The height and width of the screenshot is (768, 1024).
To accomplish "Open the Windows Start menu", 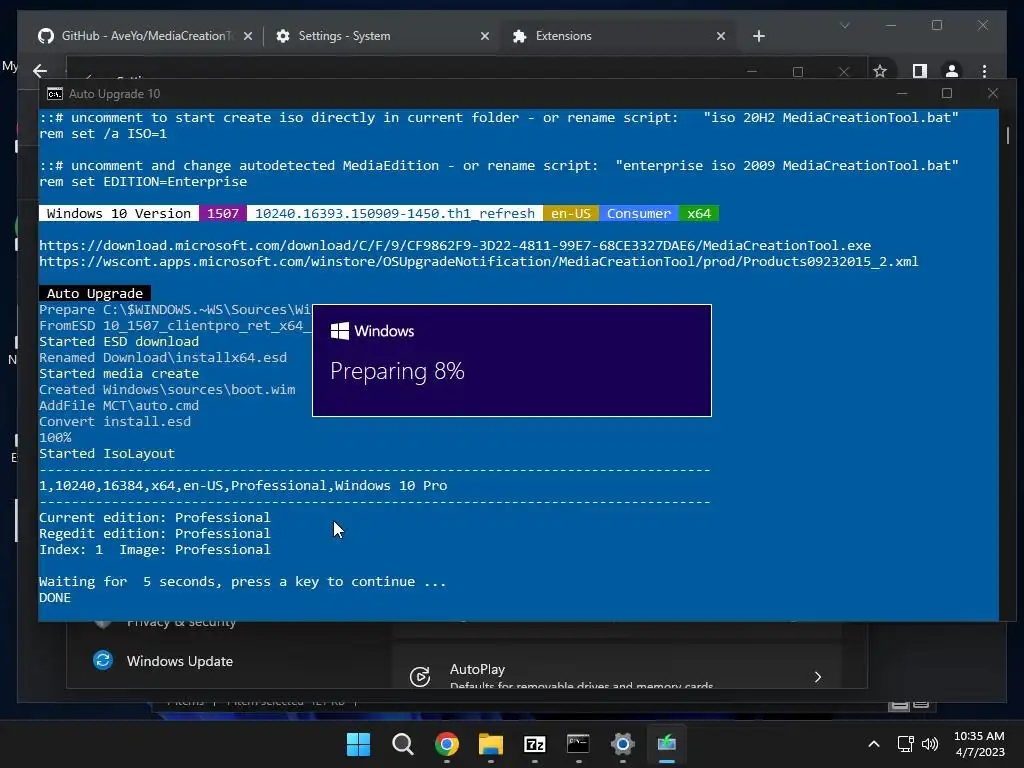I will click(358, 744).
